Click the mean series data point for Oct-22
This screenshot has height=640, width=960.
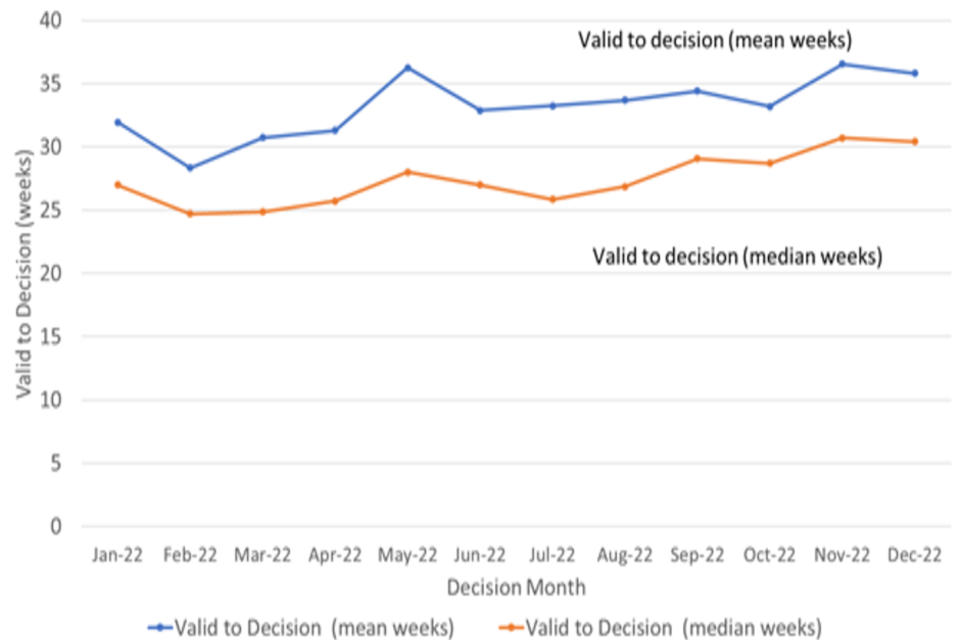(770, 106)
